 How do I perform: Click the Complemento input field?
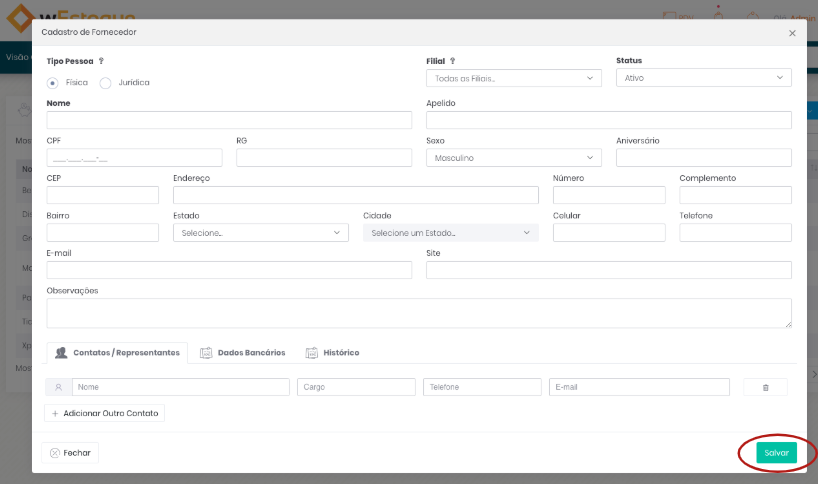click(x=736, y=195)
